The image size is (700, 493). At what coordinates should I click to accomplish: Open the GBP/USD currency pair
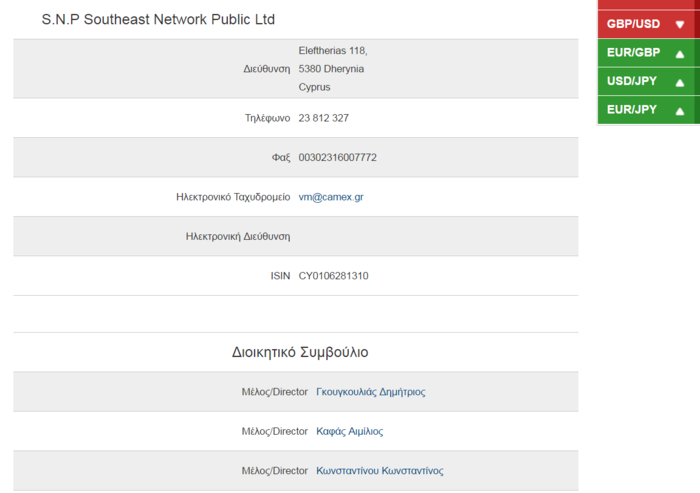tap(633, 24)
